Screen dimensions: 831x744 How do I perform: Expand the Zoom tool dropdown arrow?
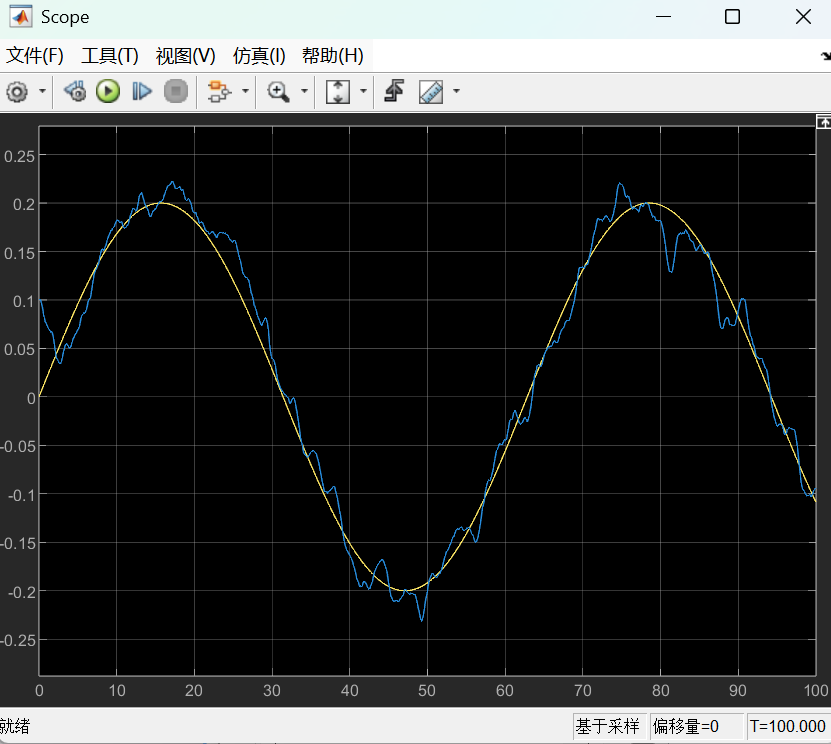tap(303, 92)
